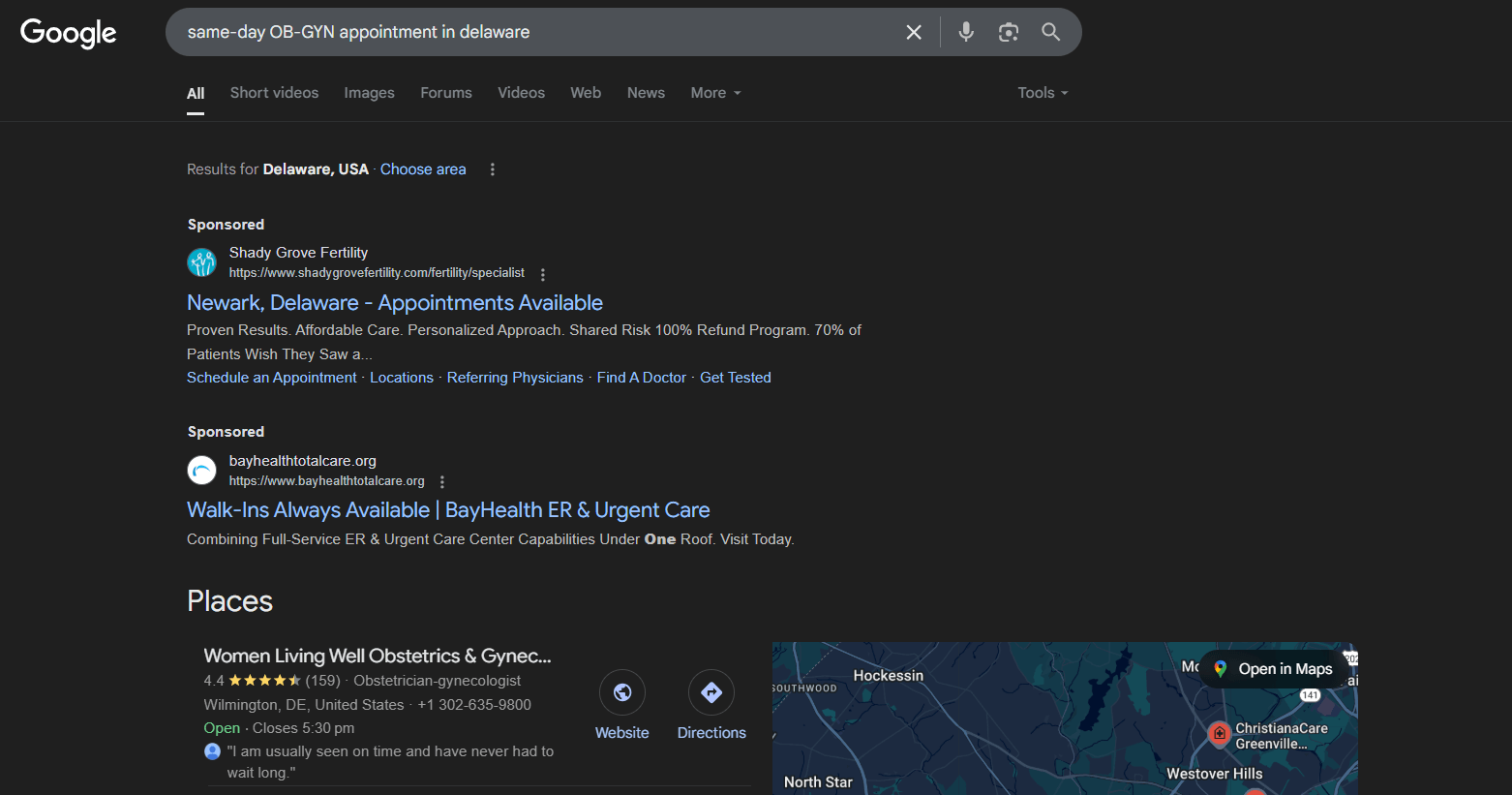Click the ChristianaCare Greenville map pin
This screenshot has height=795, width=1512.
point(1220,733)
